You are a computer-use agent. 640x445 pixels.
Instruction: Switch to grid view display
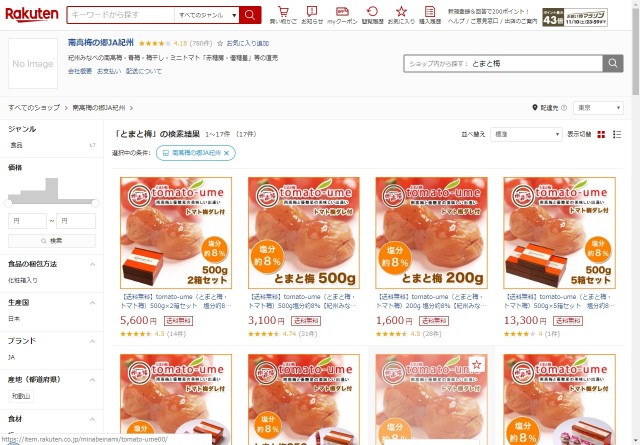coord(601,134)
